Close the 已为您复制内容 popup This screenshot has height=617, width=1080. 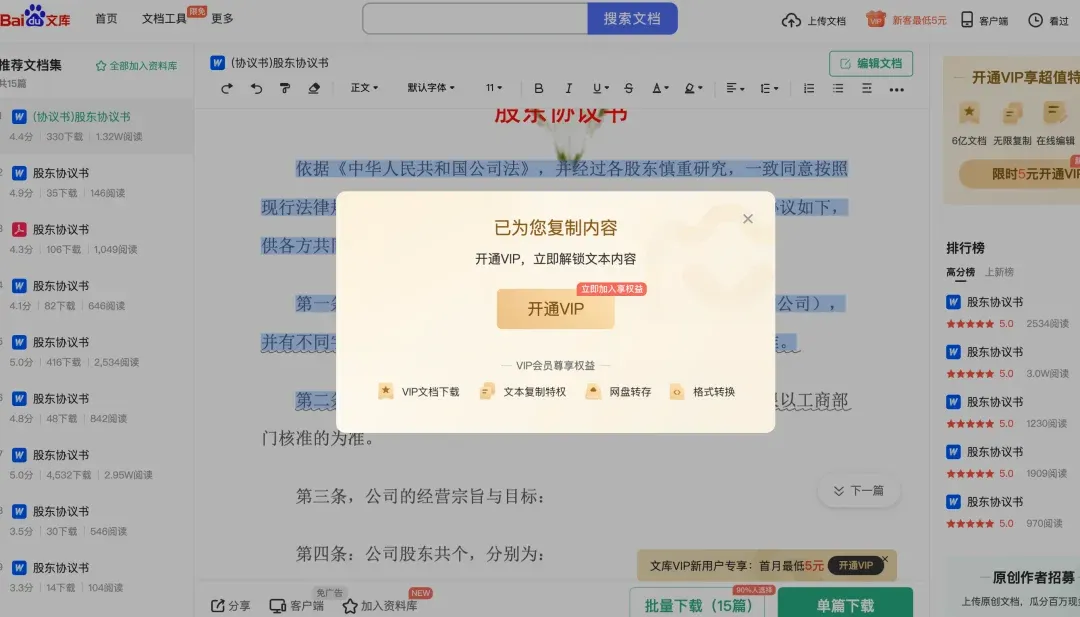[748, 219]
